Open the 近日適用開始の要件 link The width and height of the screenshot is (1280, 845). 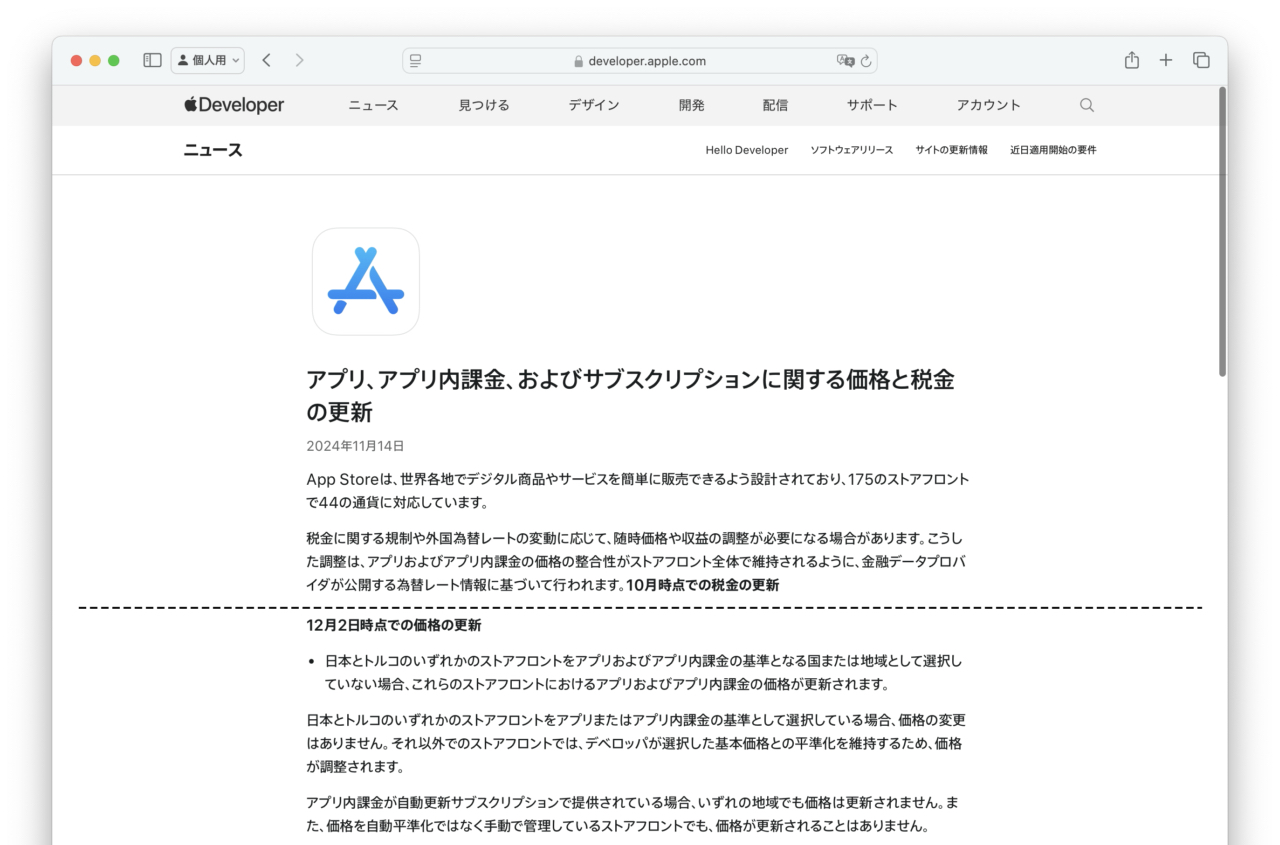click(1053, 150)
